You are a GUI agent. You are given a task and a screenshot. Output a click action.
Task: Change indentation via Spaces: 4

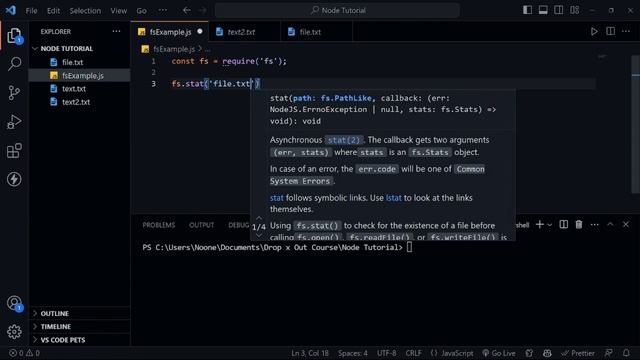click(352, 353)
